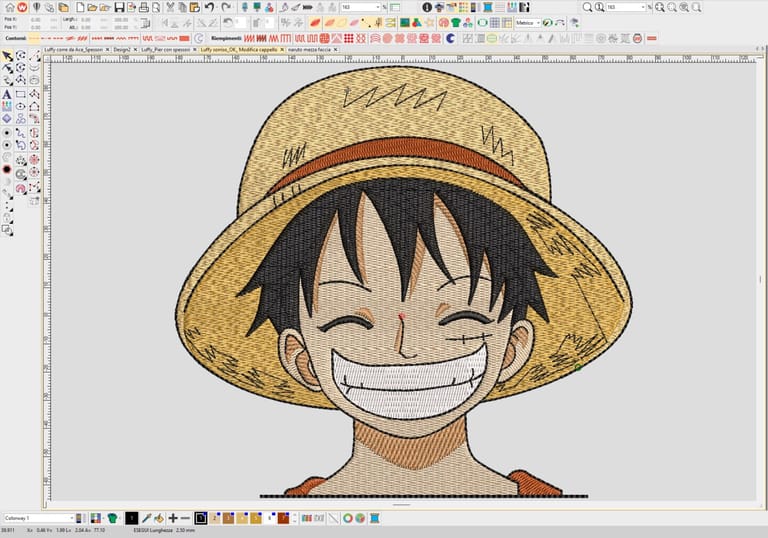Click the grid display icon
Viewport: 768px width, 538px height.
pos(495,23)
